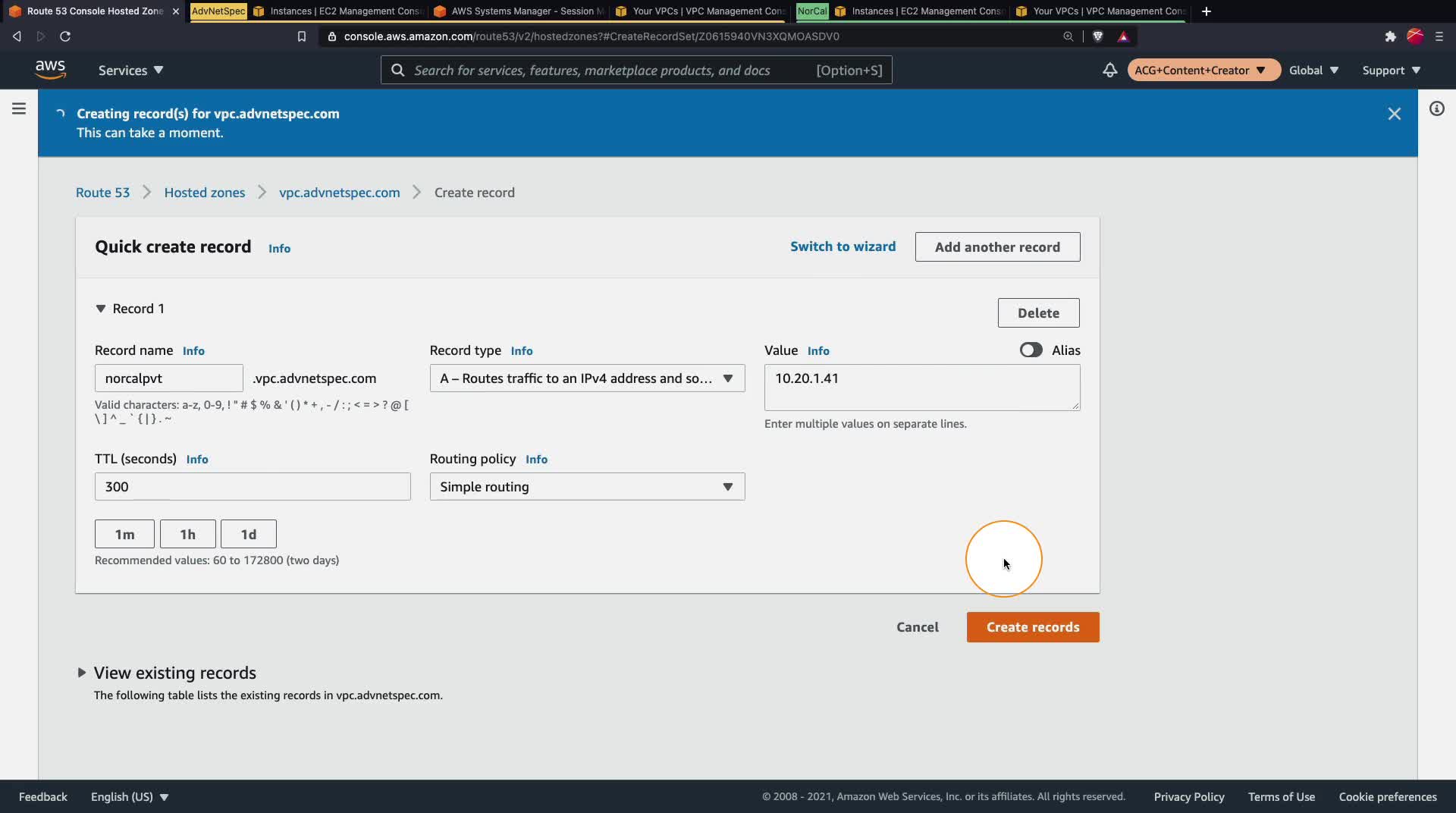This screenshot has height=813, width=1456.
Task: Open Info next to Record name
Action: [193, 351]
